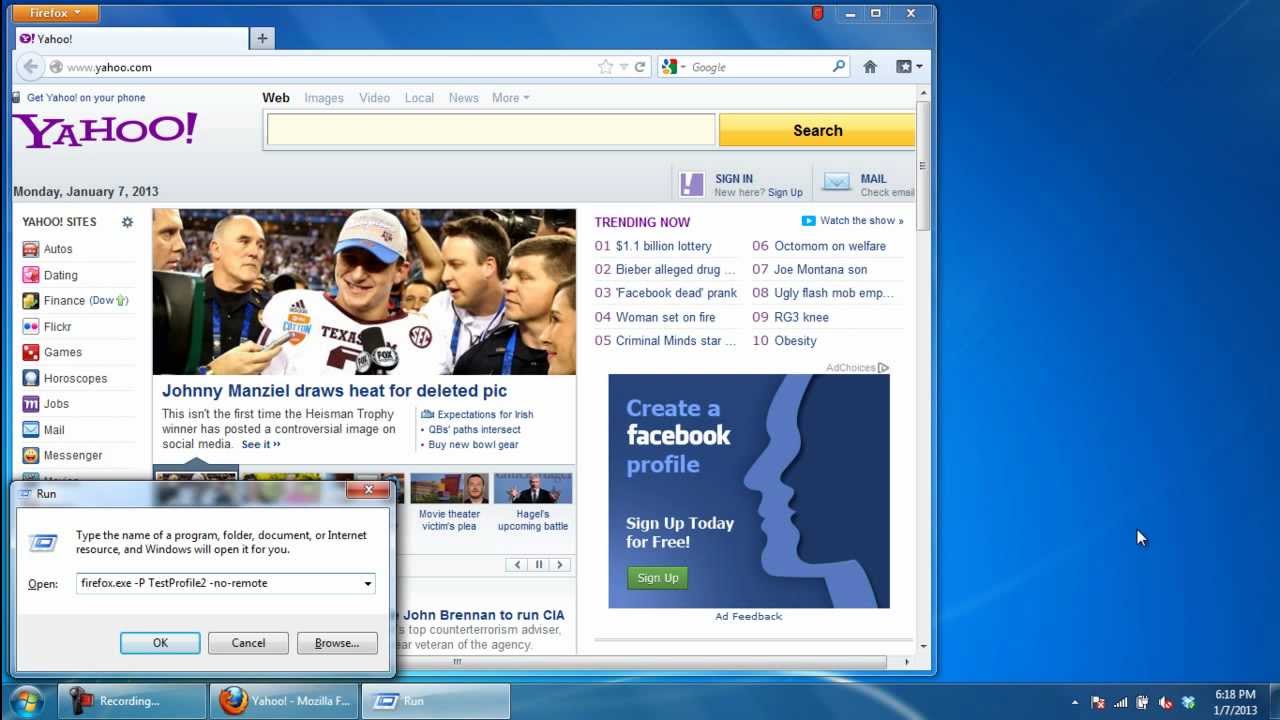Open Johnny Manziel draws heat headline
The image size is (1280, 720).
pyautogui.click(x=334, y=391)
